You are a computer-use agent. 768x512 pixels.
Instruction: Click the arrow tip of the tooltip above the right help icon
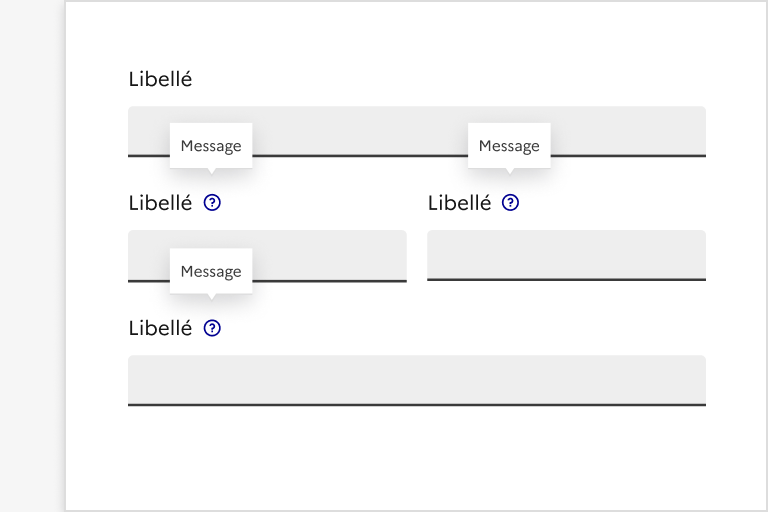[509, 172]
